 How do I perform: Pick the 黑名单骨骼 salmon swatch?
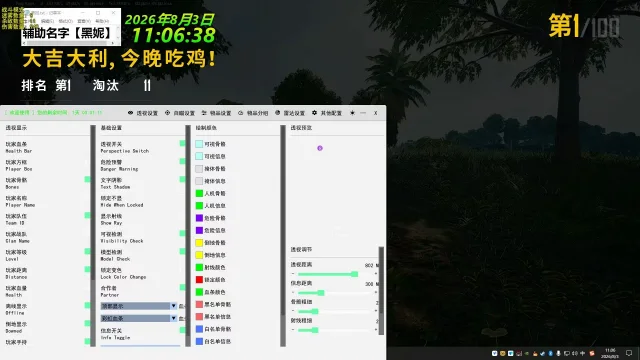coord(199,304)
